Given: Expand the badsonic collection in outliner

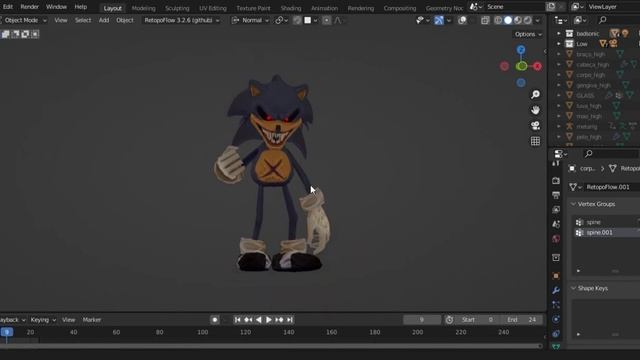Looking at the screenshot, I should tap(559, 33).
